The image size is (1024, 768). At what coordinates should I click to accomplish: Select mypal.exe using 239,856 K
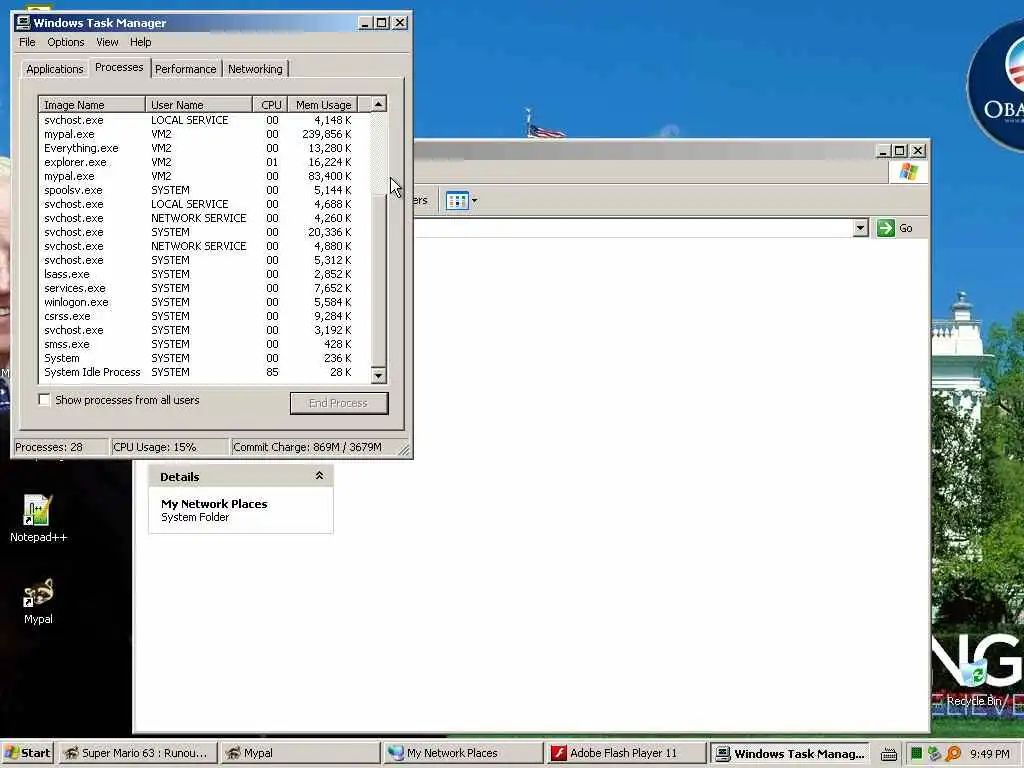(204, 134)
